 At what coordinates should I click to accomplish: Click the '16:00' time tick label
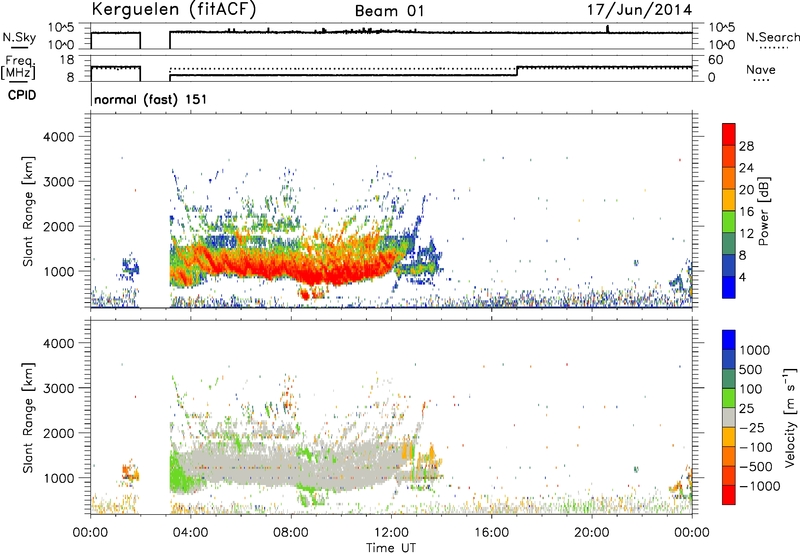[491, 533]
